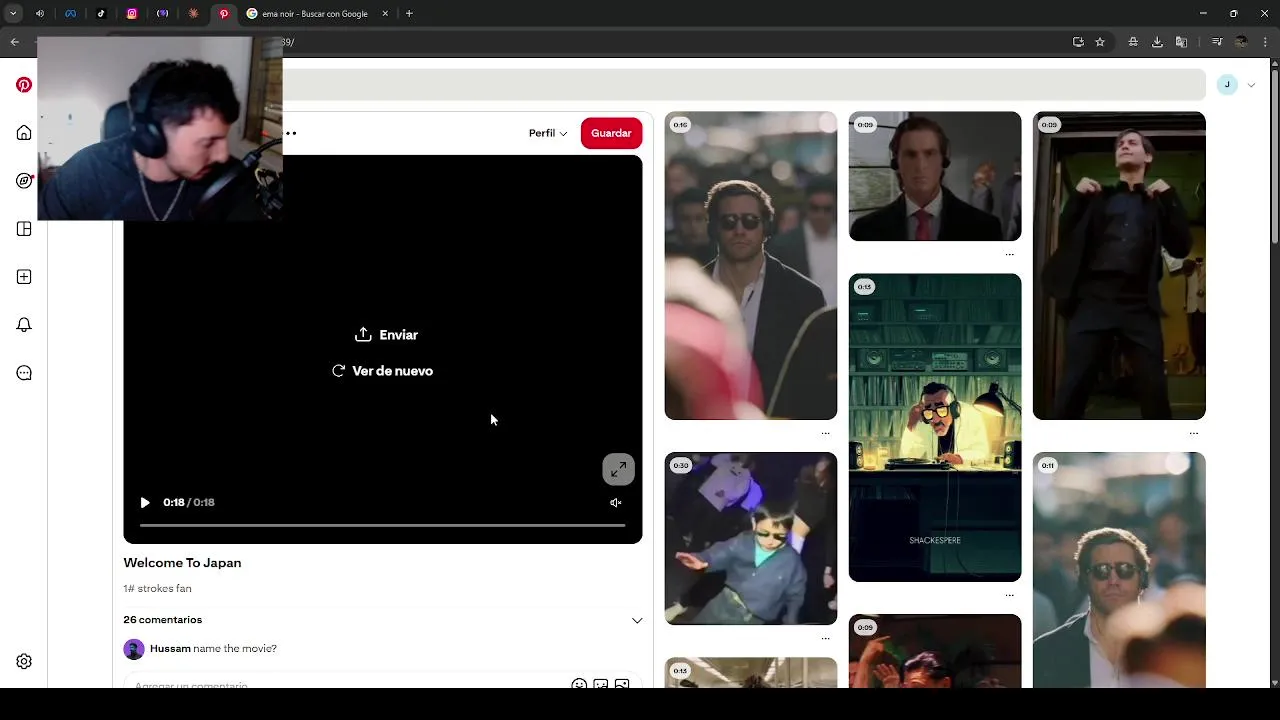
Task: Click the Welcome To Japan title
Action: click(x=182, y=563)
